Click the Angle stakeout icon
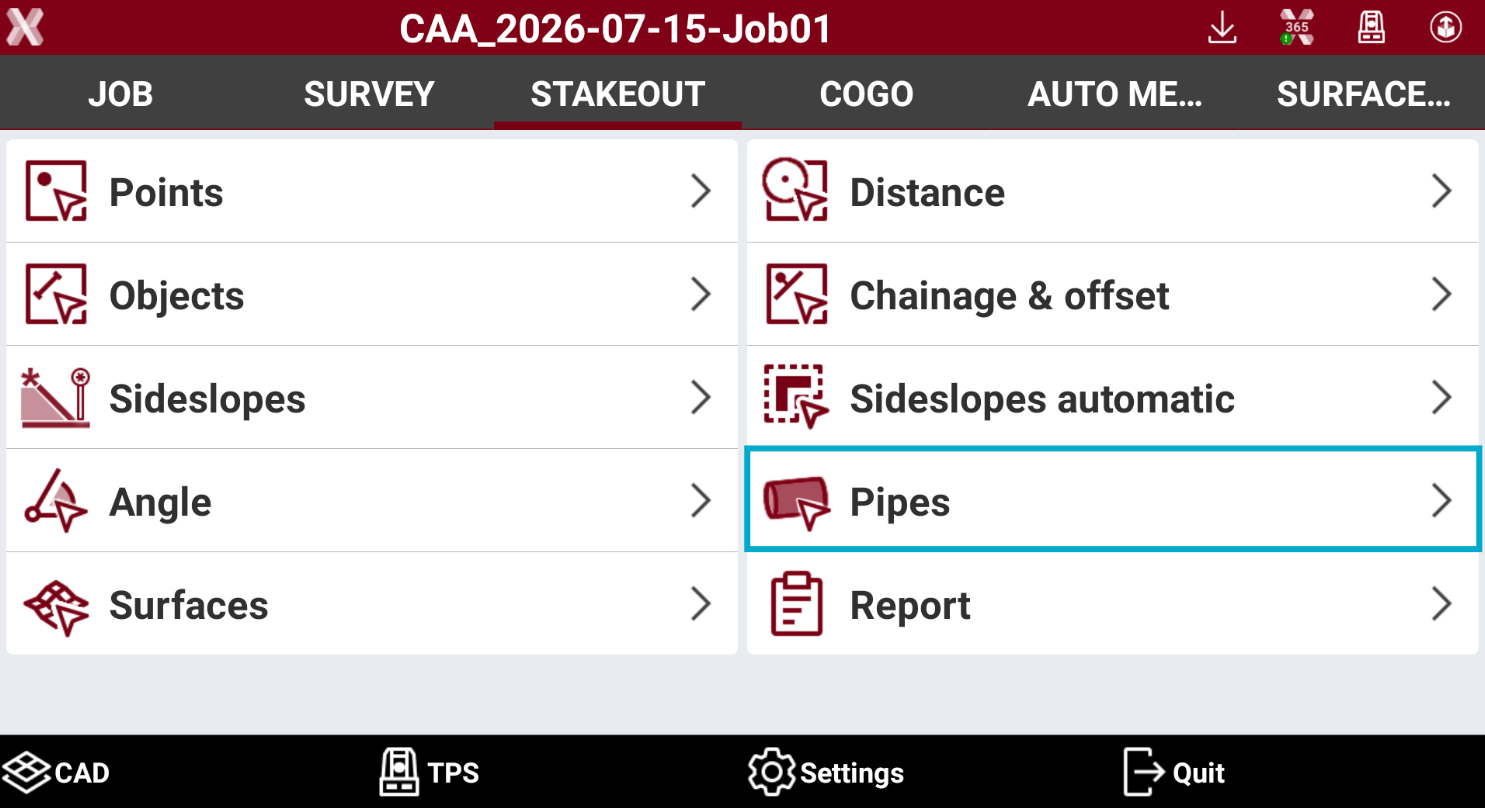The height and width of the screenshot is (808, 1485). coord(56,501)
